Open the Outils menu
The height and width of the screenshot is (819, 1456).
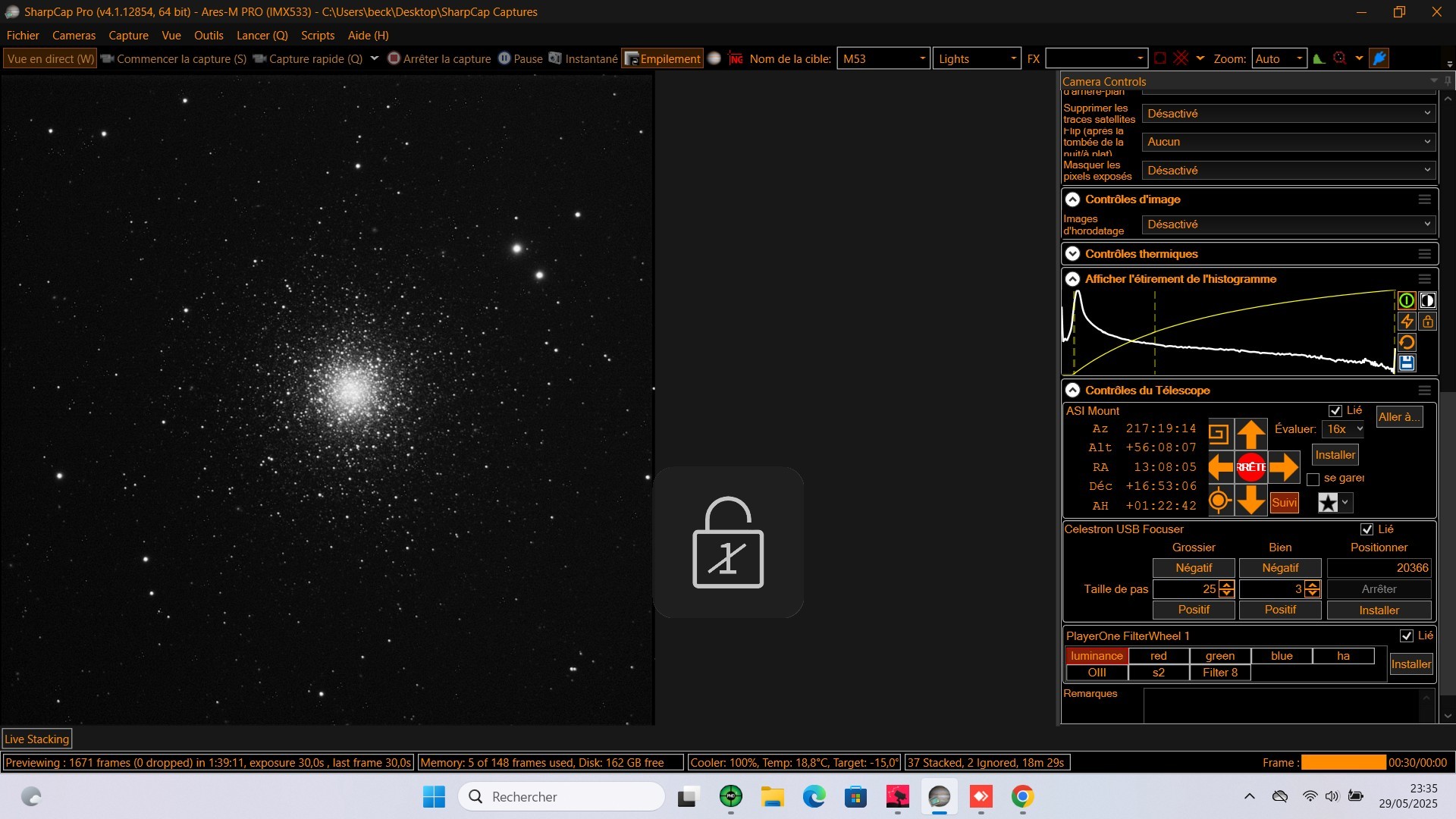[x=209, y=36]
